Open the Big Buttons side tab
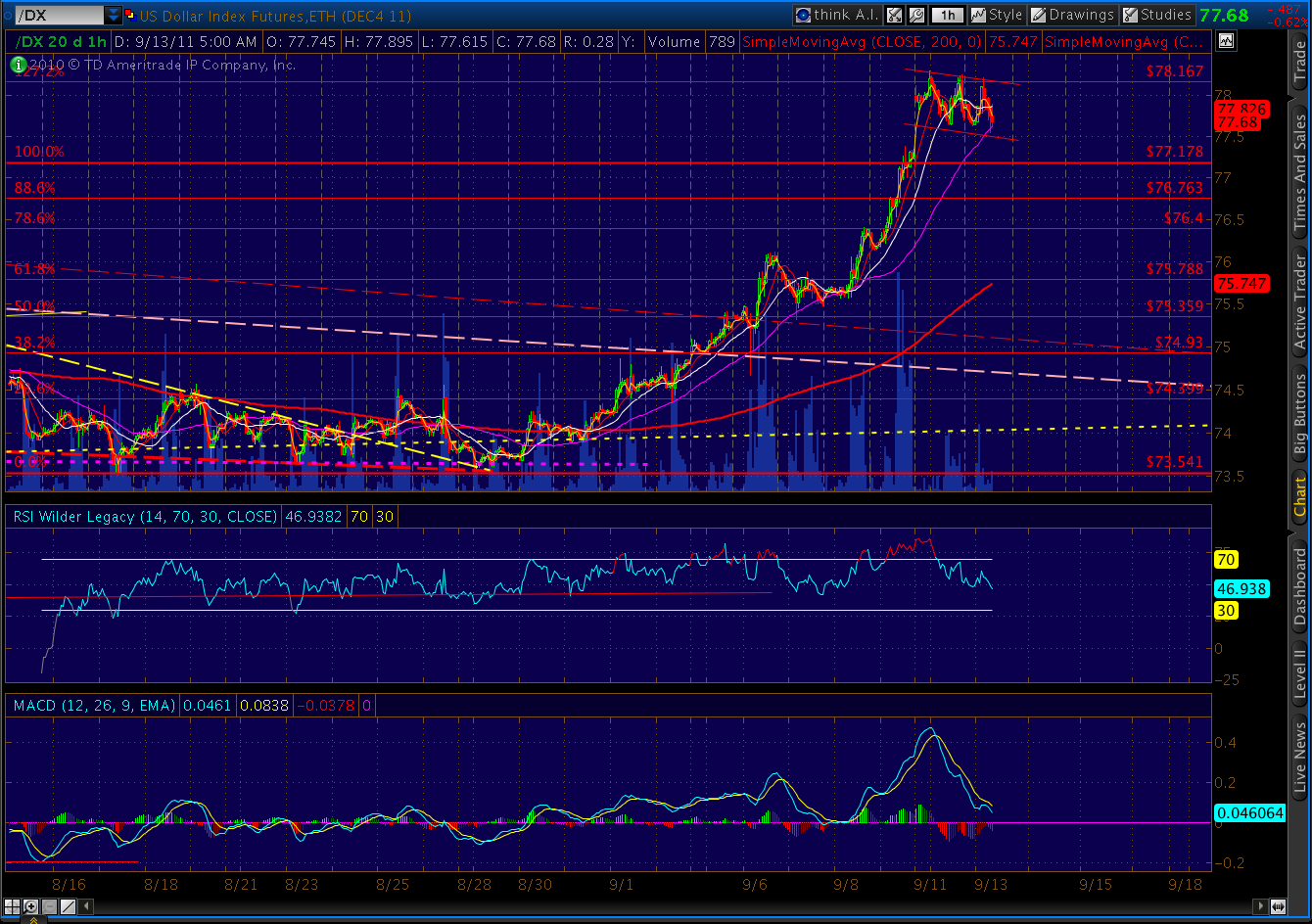The width and height of the screenshot is (1312, 924). tap(1300, 412)
